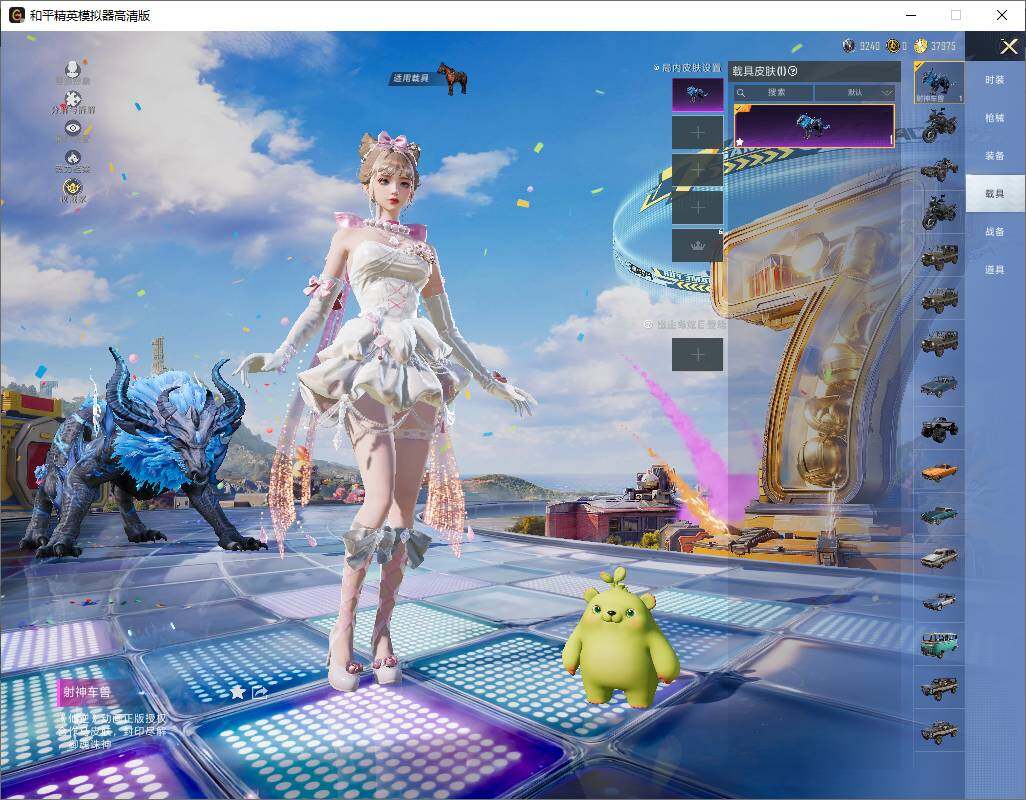Click the gold coin icon beside 37975
1026x800 pixels.
921,46
